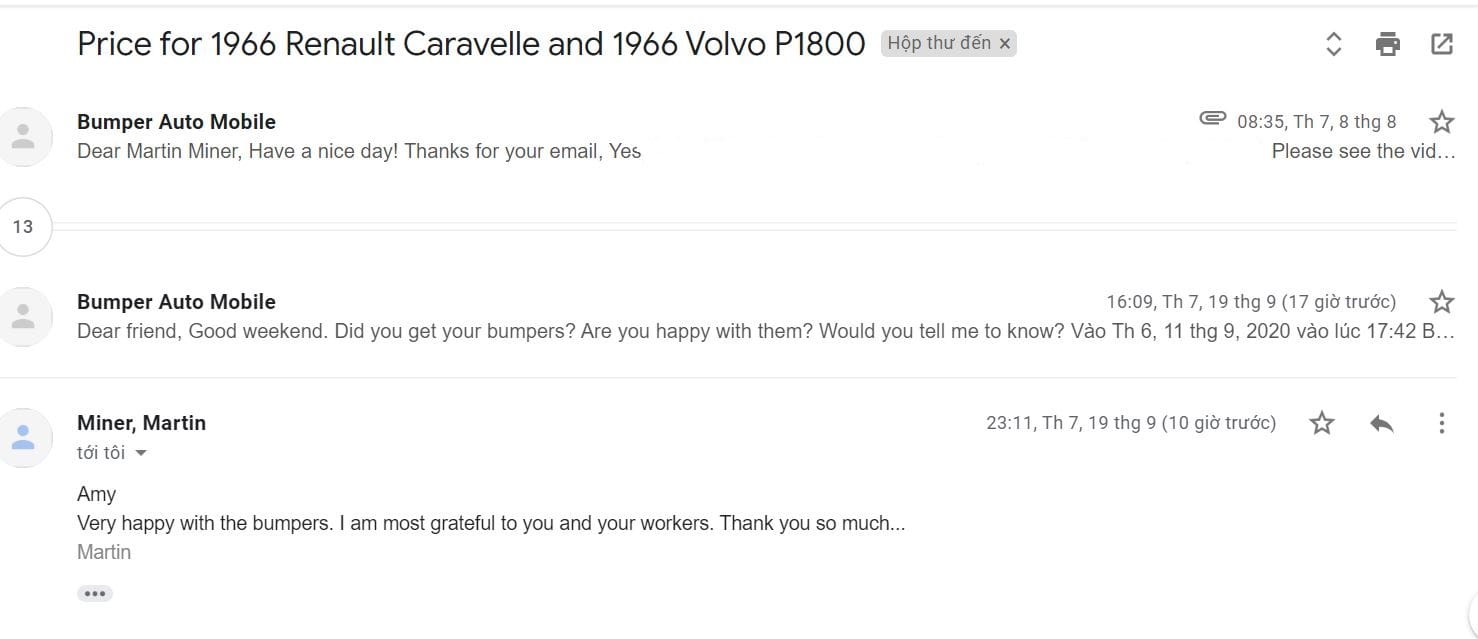
Task: Click the Hộp thư đến label tag
Action: pos(938,43)
